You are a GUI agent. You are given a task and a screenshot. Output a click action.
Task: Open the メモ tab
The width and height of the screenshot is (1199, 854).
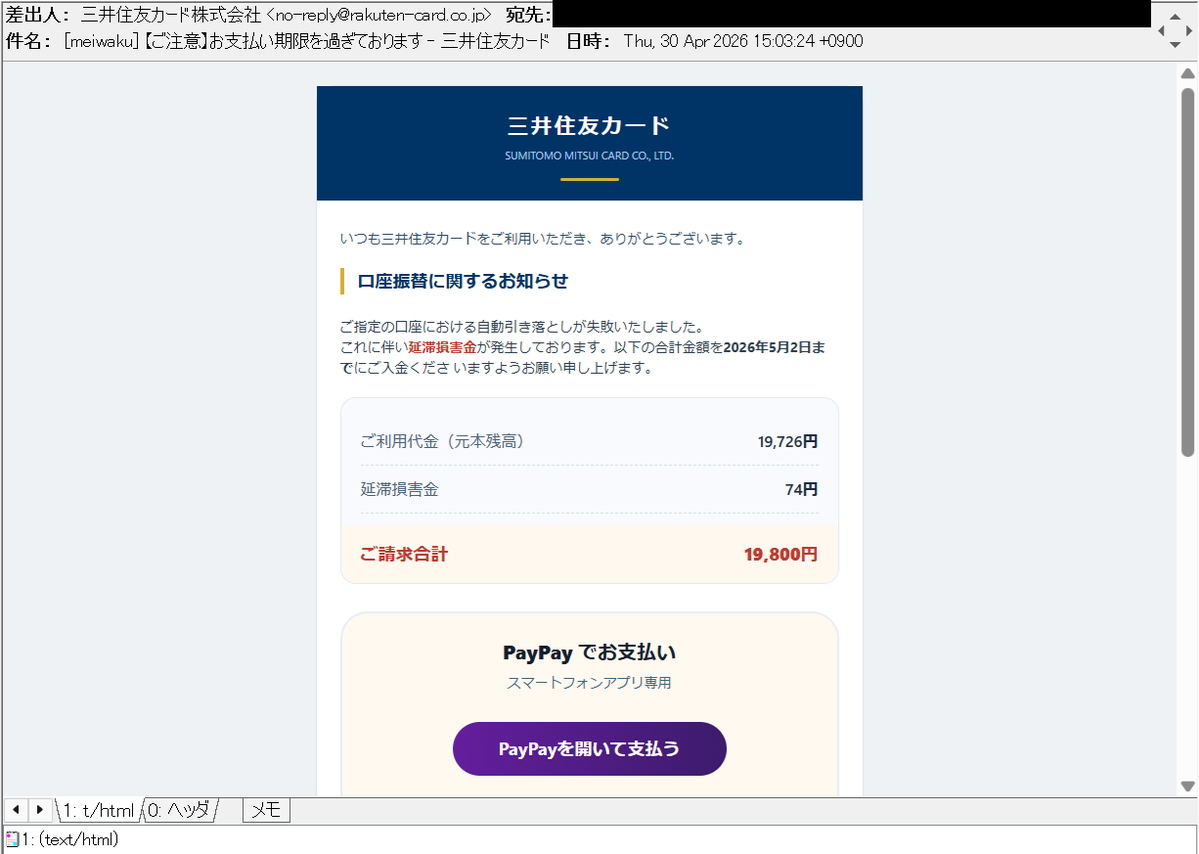pyautogui.click(x=265, y=810)
